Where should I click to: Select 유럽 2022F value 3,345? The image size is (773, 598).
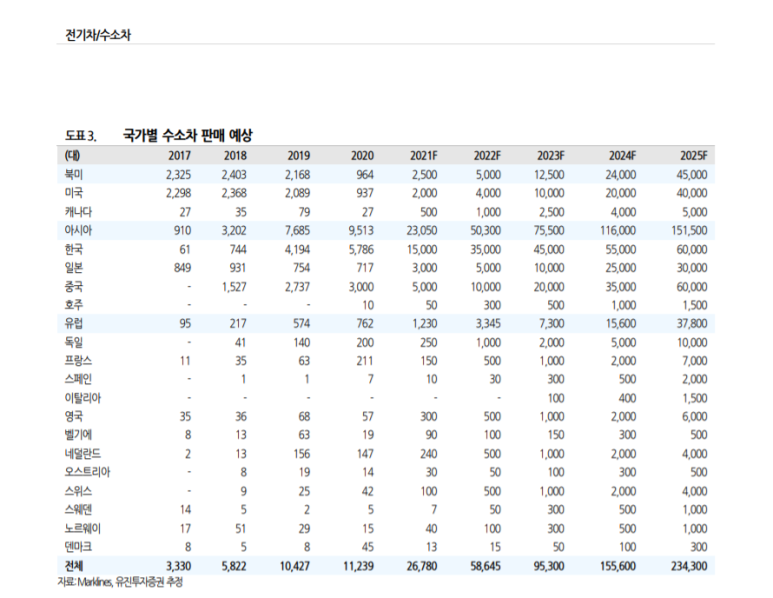click(x=488, y=324)
